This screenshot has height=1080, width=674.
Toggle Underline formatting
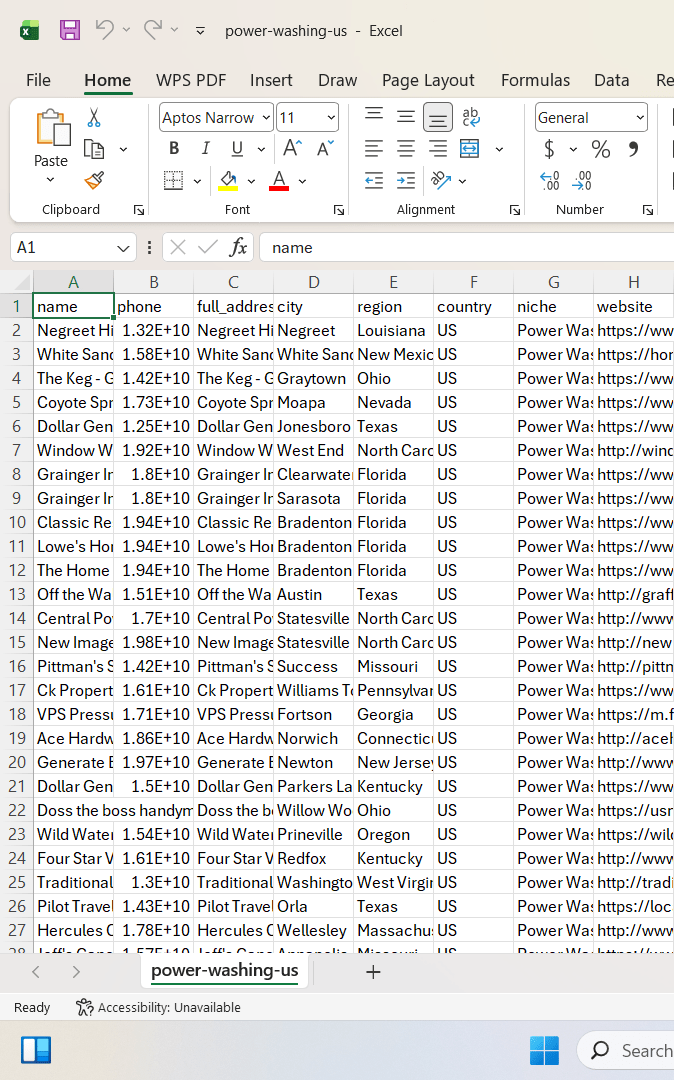pyautogui.click(x=238, y=149)
